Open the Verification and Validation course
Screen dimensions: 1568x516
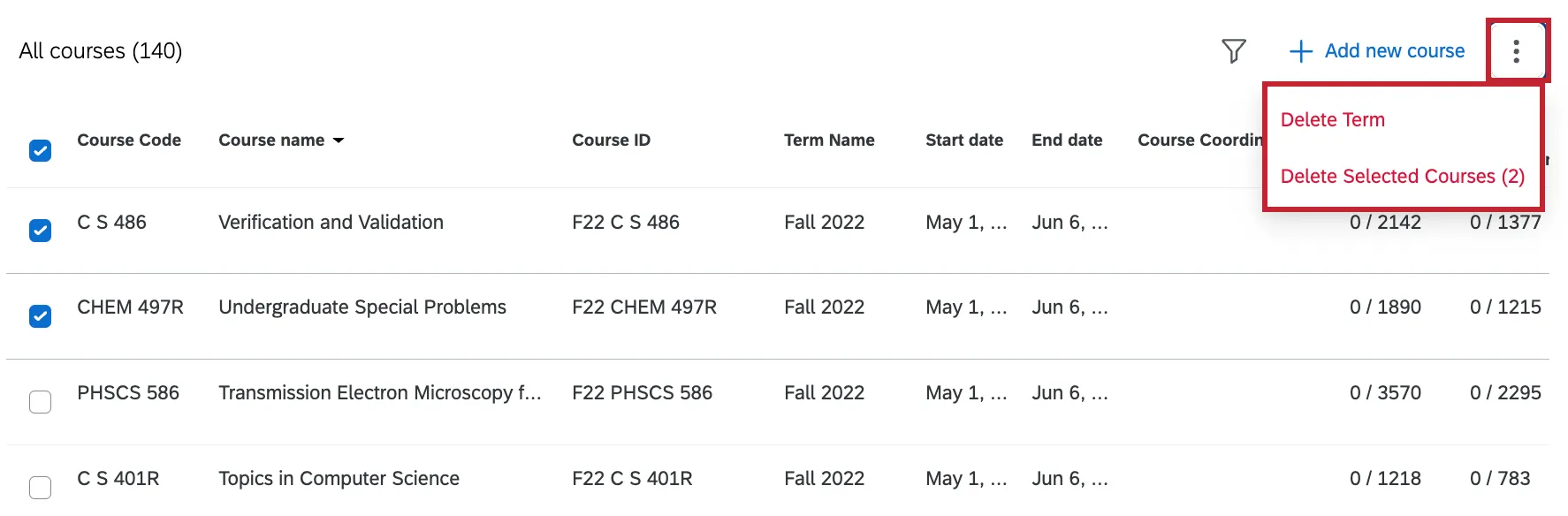330,222
